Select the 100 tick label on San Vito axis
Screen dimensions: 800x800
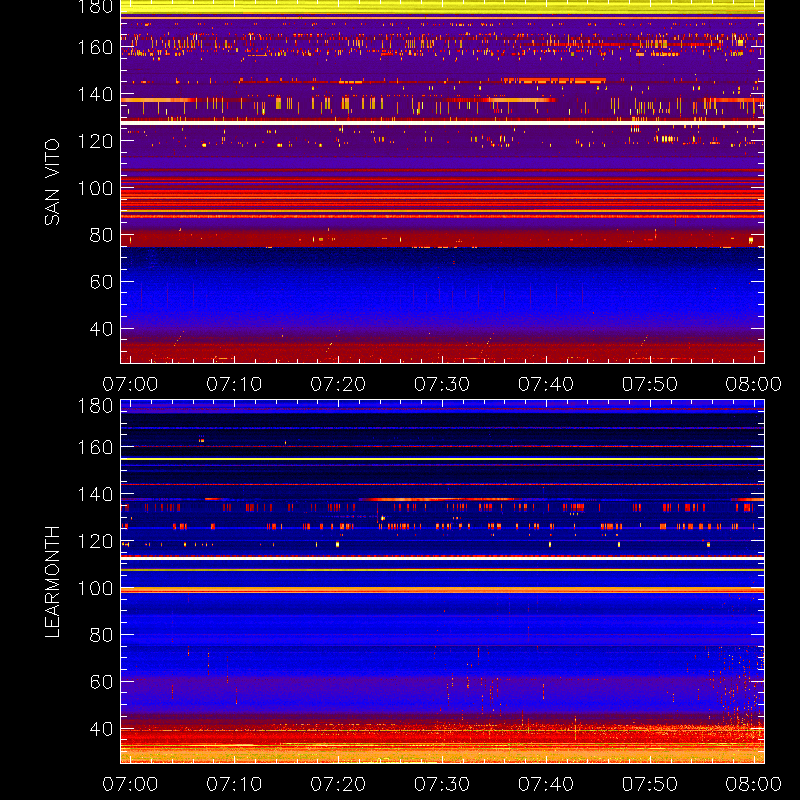[95, 188]
